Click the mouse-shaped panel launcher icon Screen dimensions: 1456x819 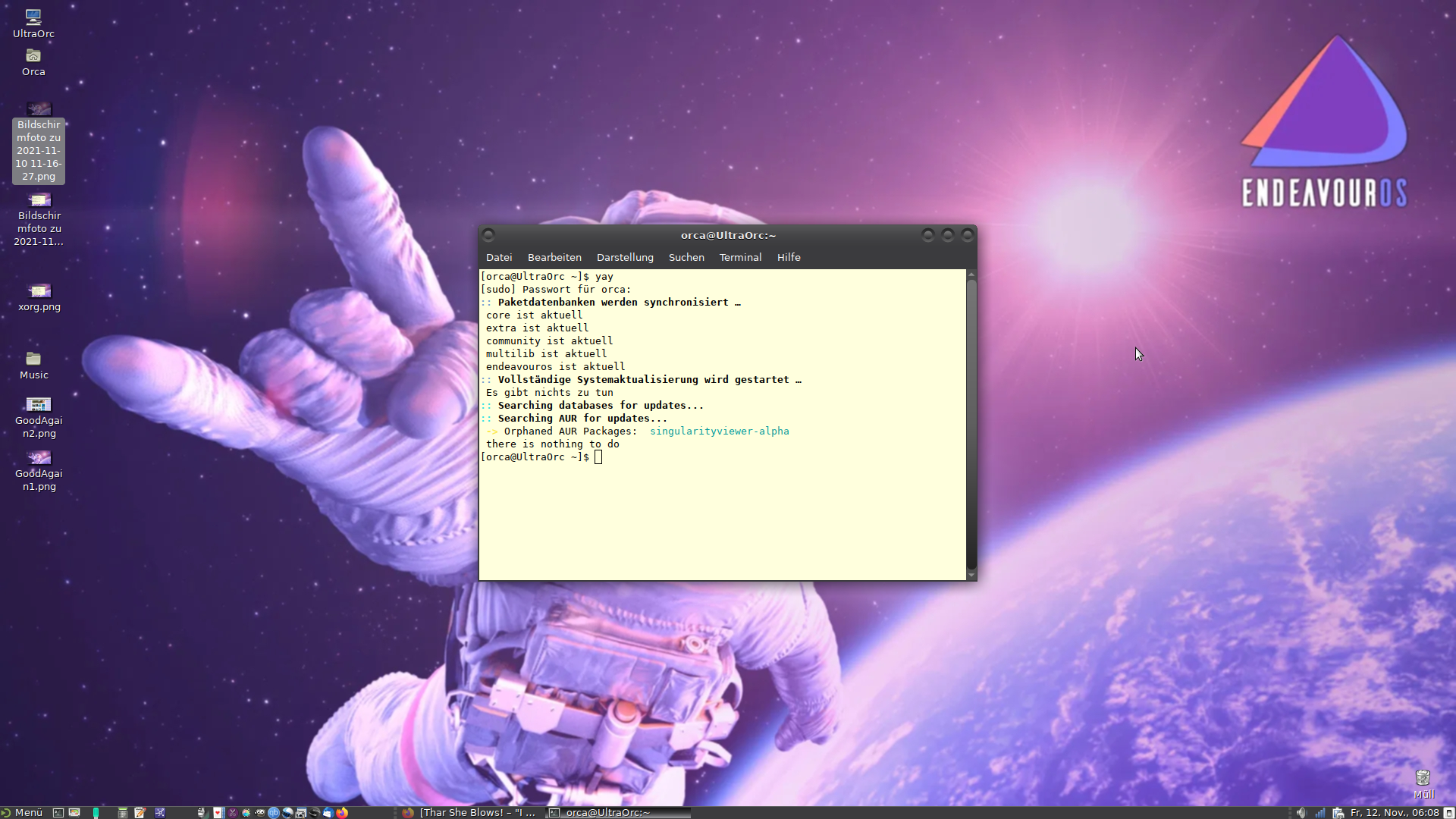202,812
